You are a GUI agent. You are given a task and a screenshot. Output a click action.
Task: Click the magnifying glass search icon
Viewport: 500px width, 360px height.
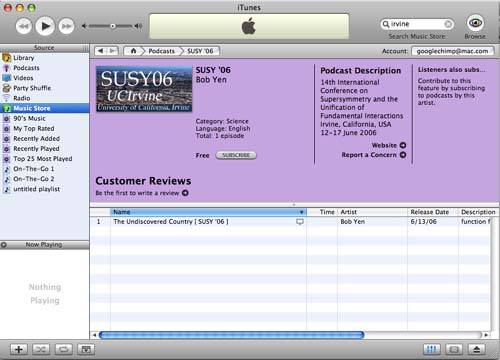coord(386,24)
